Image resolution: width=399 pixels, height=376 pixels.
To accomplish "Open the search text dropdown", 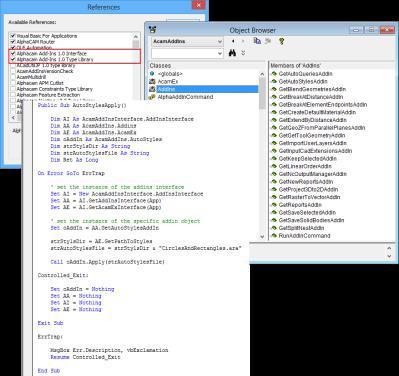I will (x=220, y=53).
